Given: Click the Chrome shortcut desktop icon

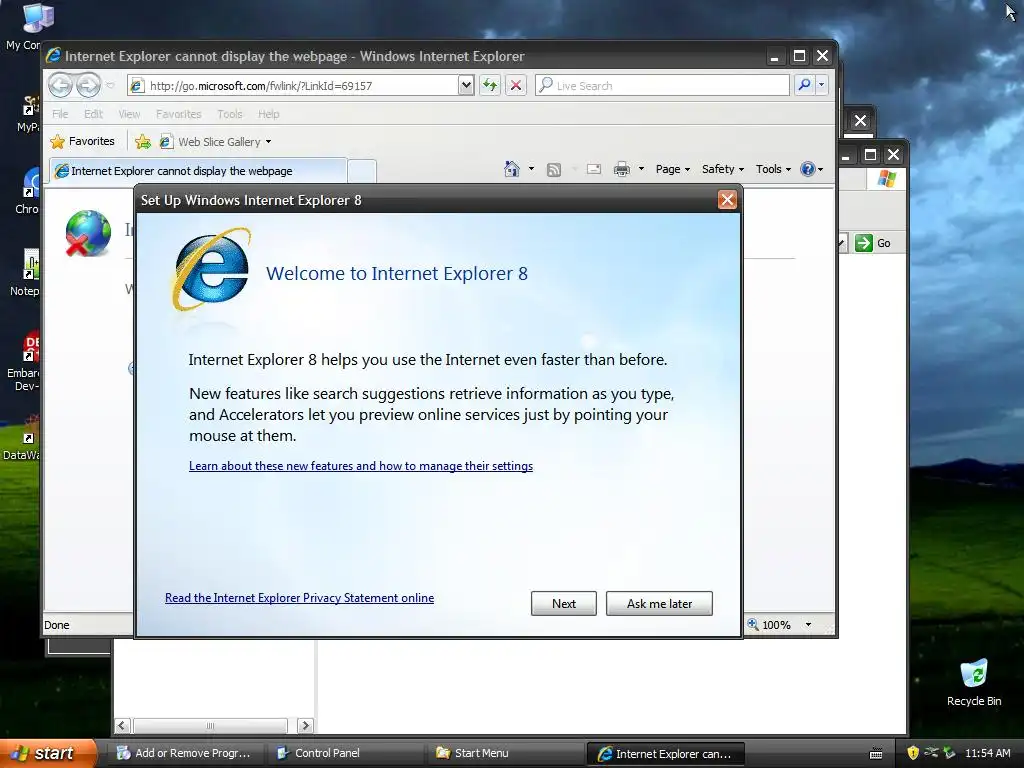Looking at the screenshot, I should coord(27,191).
